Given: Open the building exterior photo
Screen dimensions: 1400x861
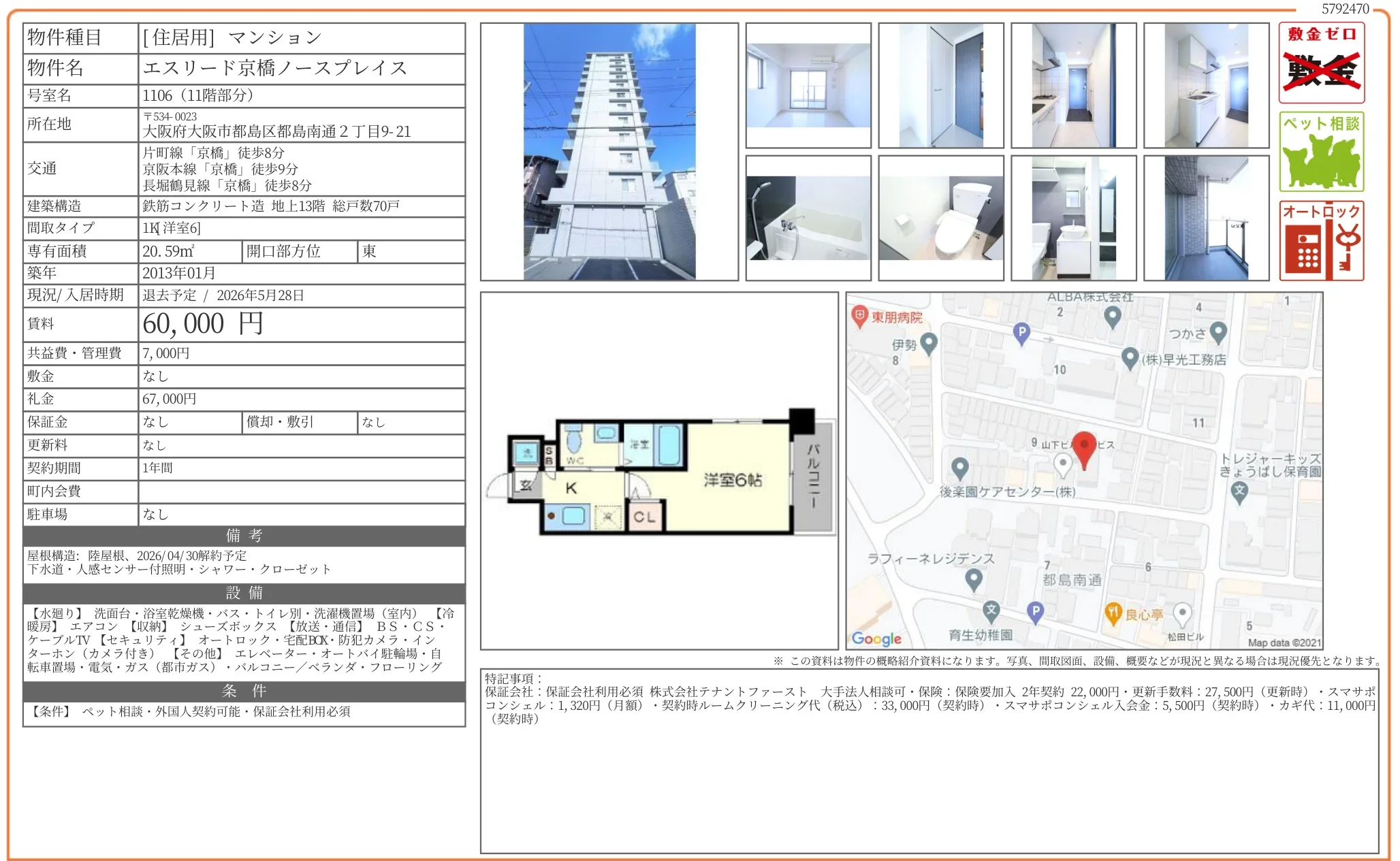Looking at the screenshot, I should pos(609,152).
